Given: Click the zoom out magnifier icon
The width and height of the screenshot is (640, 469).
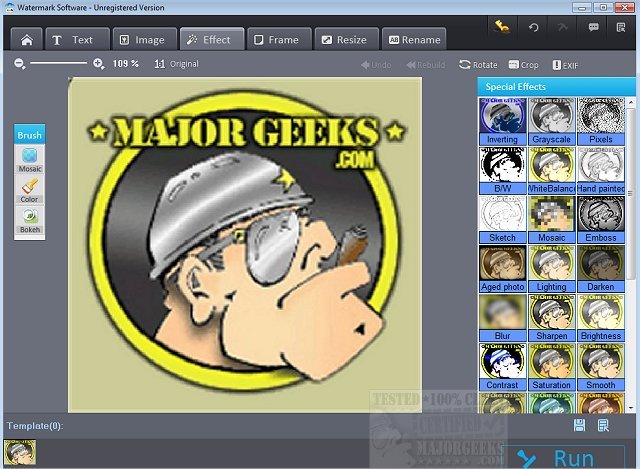Looking at the screenshot, I should click(20, 64).
